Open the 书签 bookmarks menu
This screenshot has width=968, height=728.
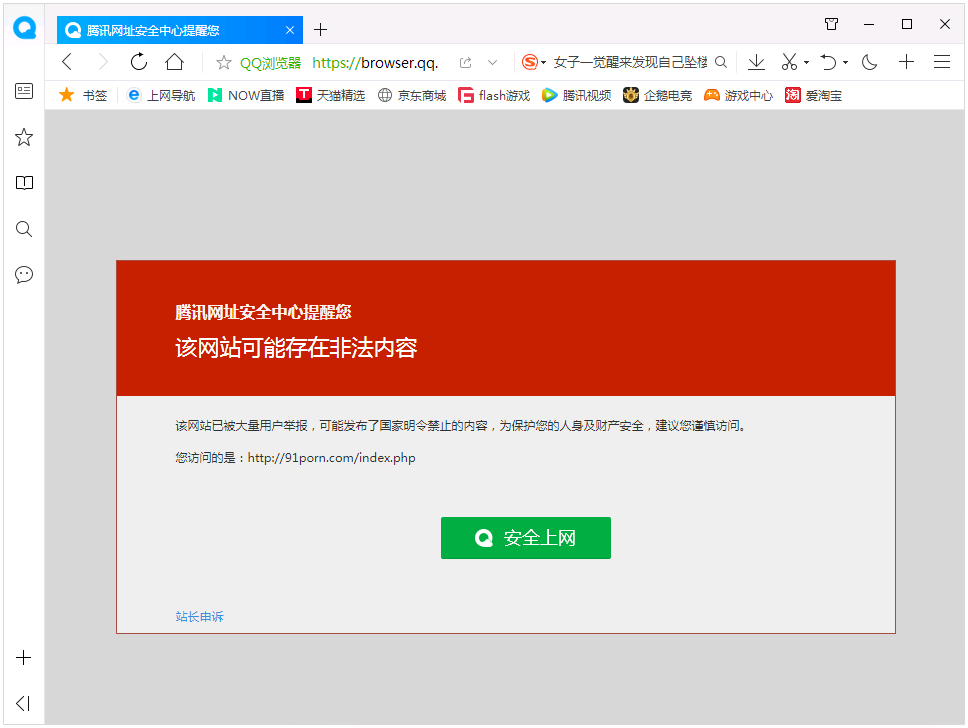(83, 95)
